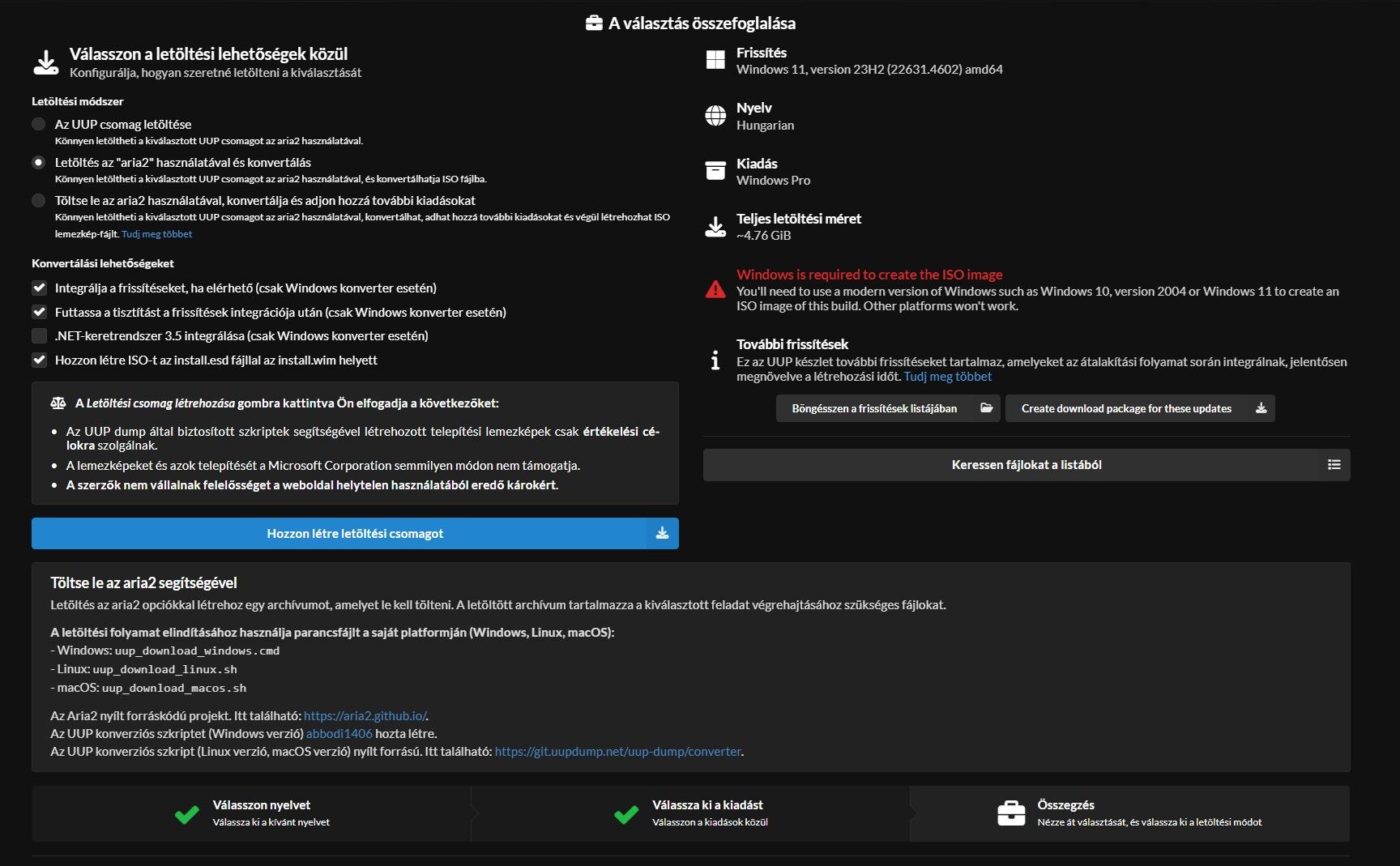Click the 'Konvertálási lehetőségeket' section label

point(103,263)
